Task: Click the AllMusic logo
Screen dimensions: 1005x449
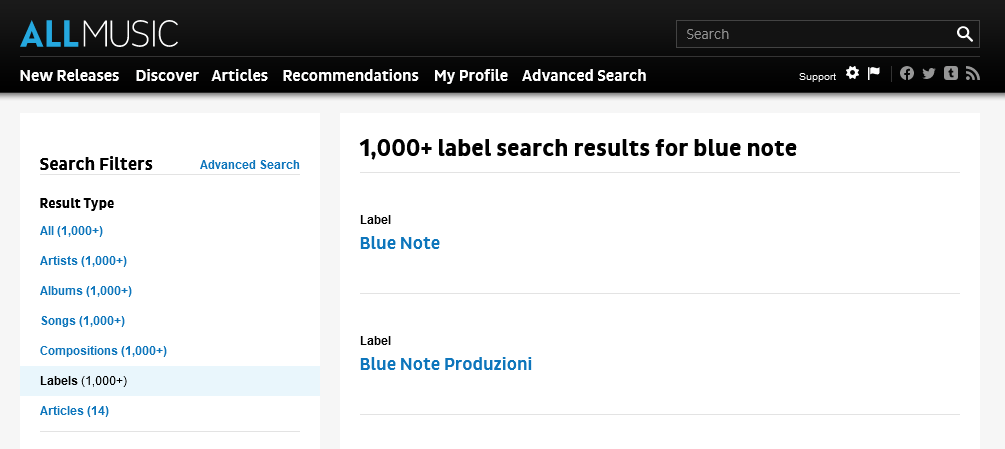Action: (x=99, y=33)
